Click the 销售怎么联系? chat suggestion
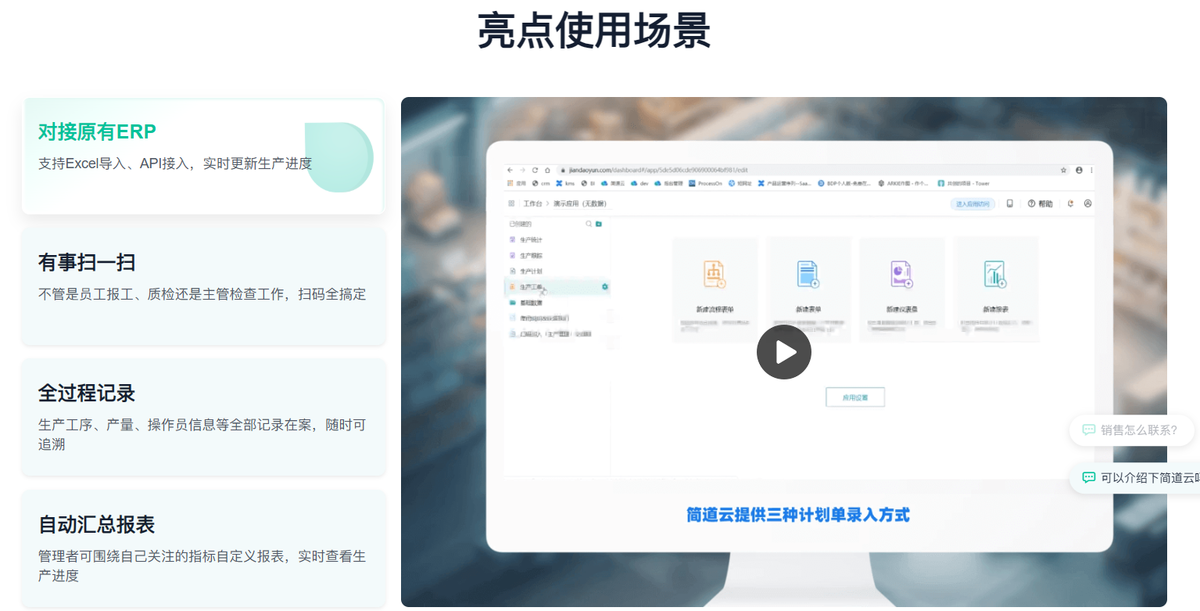The height and width of the screenshot is (611, 1200). [x=1131, y=430]
